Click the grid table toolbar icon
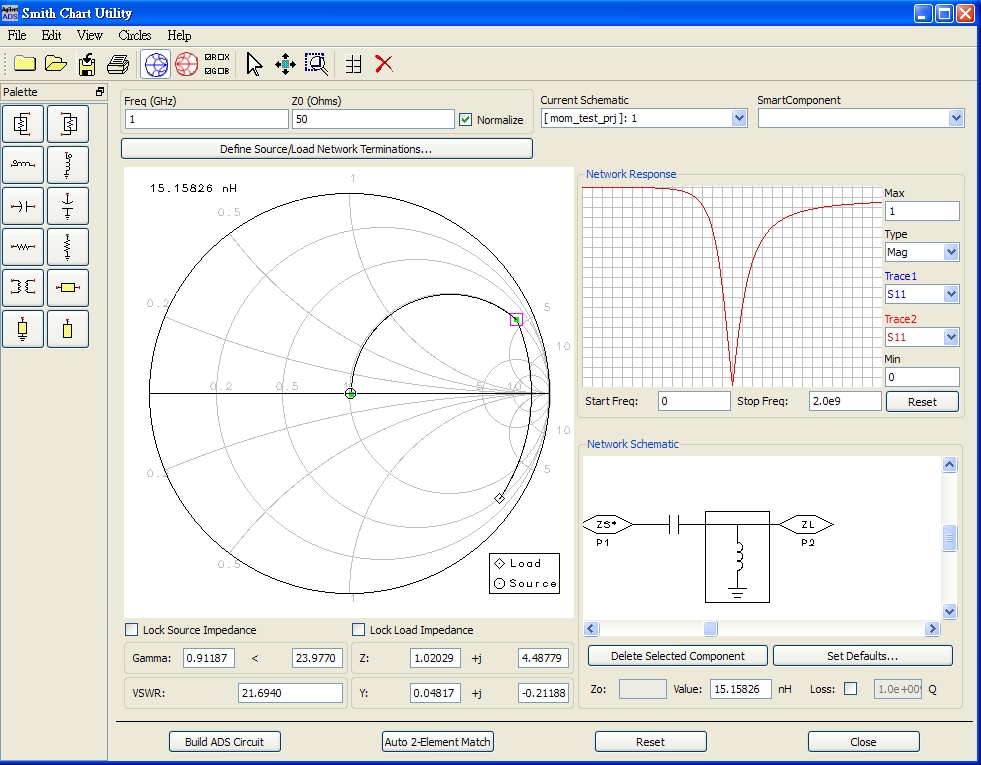 353,64
